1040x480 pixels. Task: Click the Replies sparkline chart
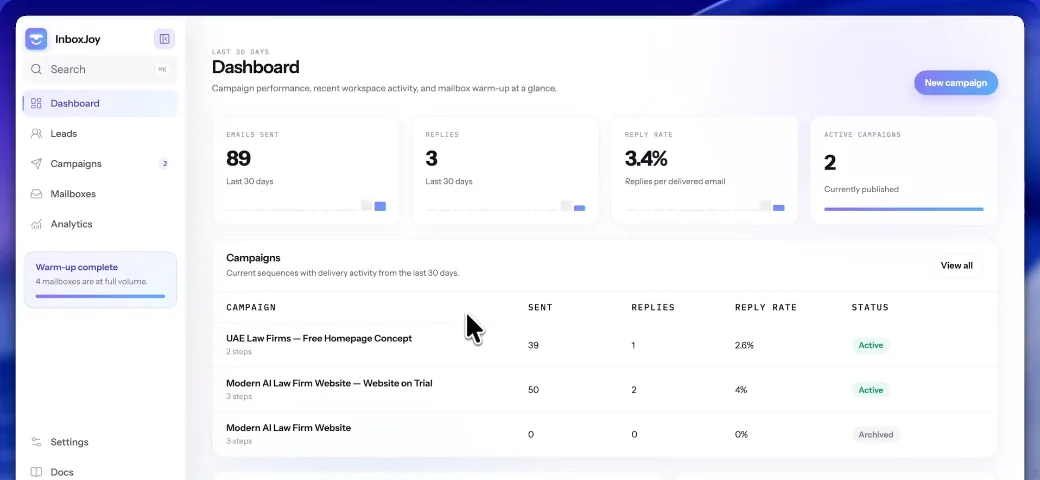pos(505,206)
